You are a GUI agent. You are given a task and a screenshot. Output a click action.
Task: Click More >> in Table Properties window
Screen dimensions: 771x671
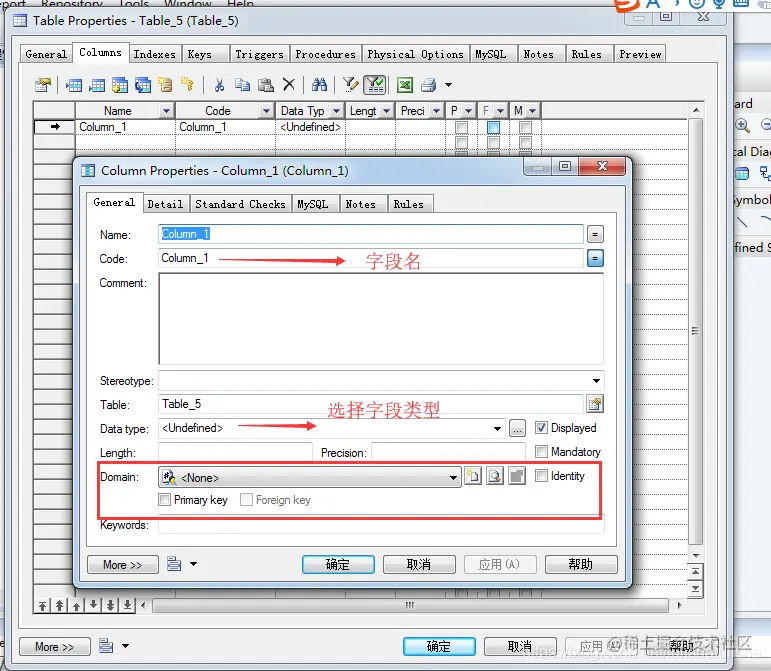(55, 646)
